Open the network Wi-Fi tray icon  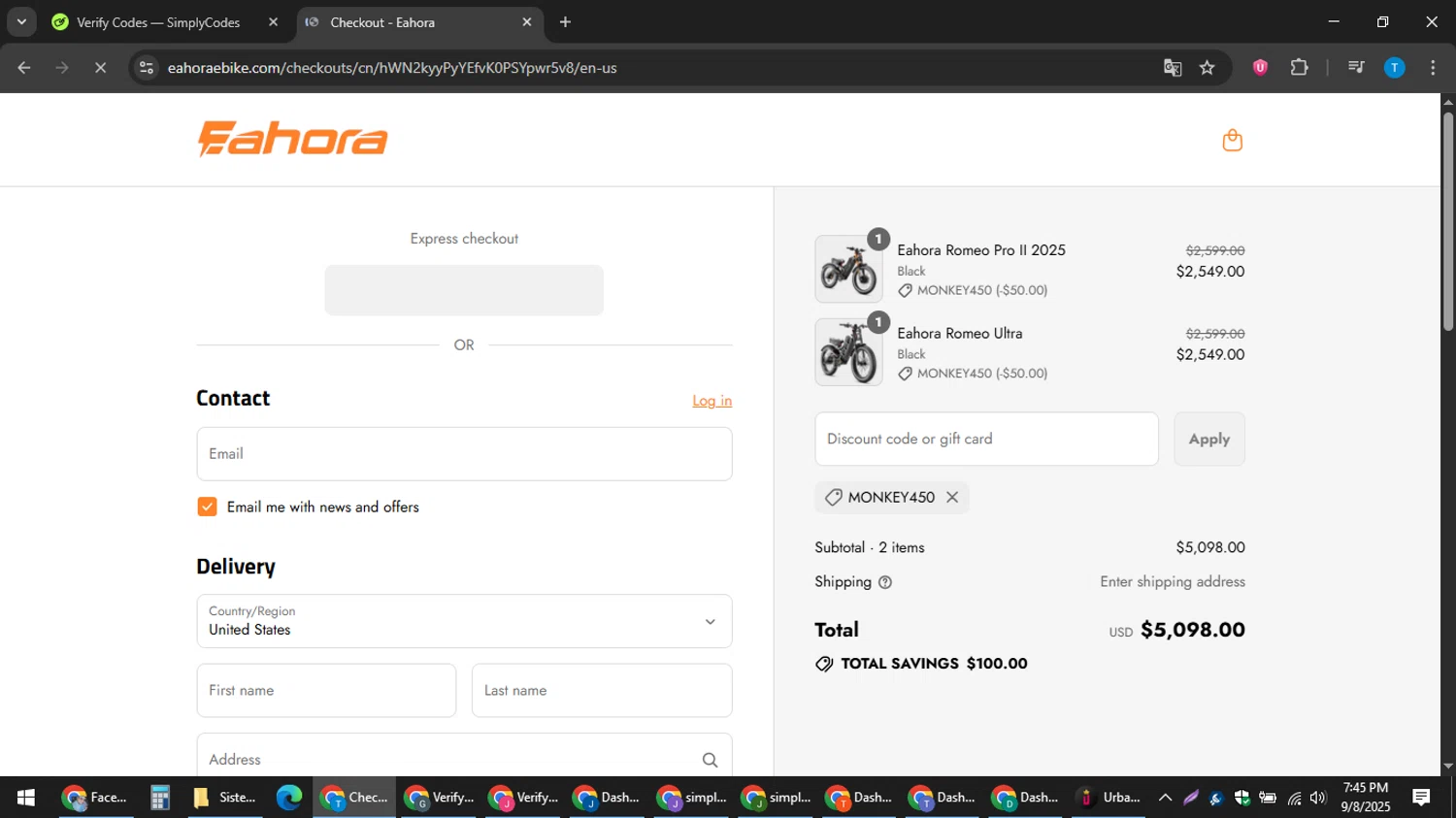click(1294, 798)
